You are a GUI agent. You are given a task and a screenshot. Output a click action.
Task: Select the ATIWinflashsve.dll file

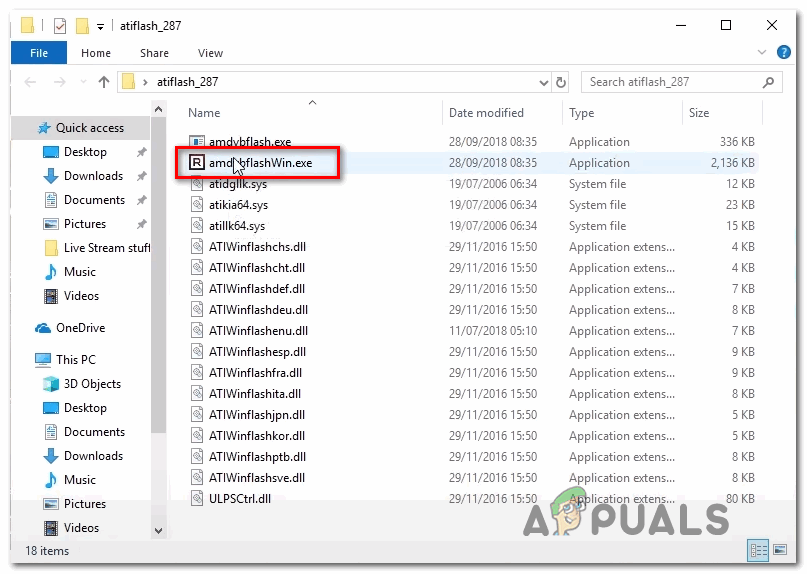(257, 478)
